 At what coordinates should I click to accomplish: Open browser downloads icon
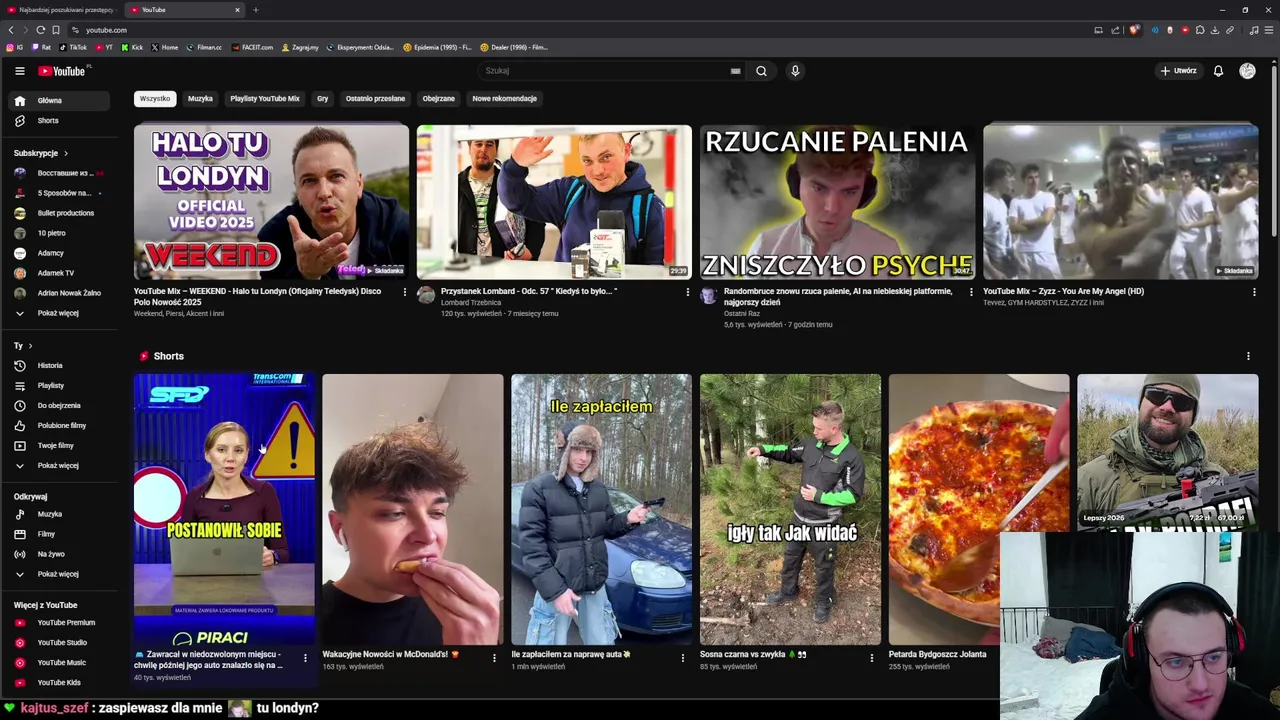(1215, 30)
